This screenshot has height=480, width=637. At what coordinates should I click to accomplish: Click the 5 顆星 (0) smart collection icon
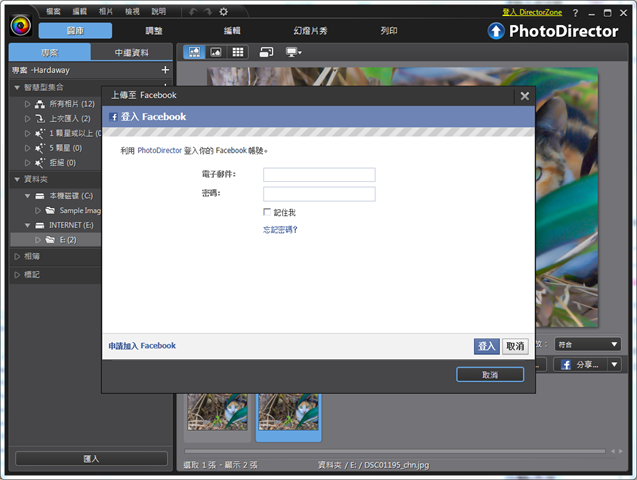coord(39,148)
